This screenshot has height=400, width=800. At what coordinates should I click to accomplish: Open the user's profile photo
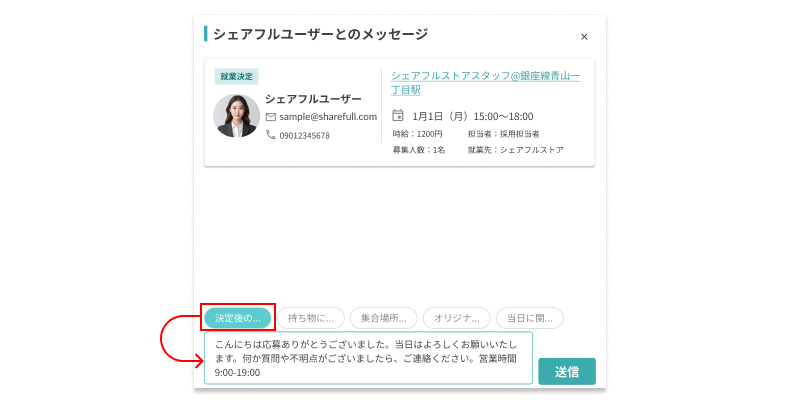point(236,116)
